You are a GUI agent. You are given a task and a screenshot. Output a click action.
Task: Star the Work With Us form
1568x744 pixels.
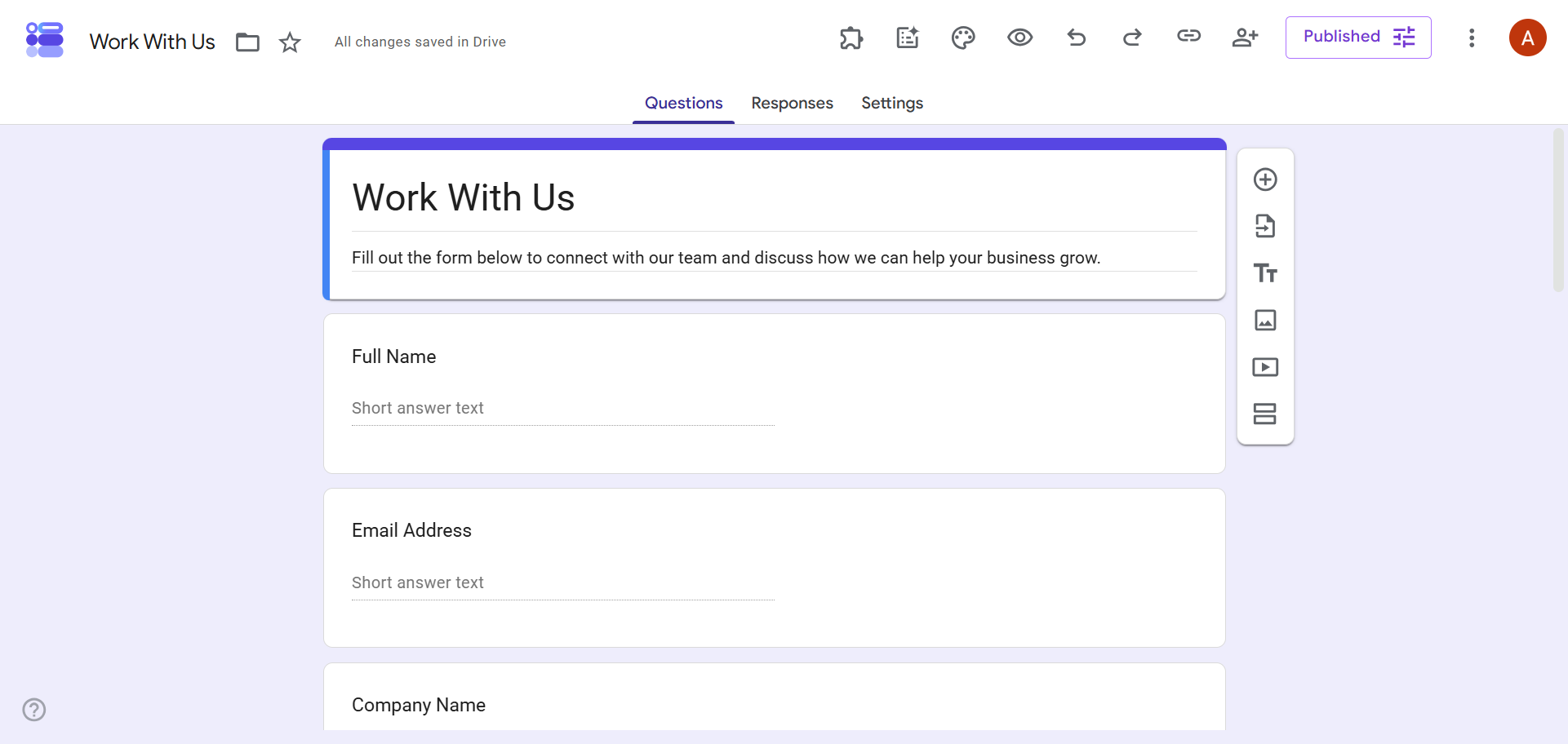click(290, 42)
